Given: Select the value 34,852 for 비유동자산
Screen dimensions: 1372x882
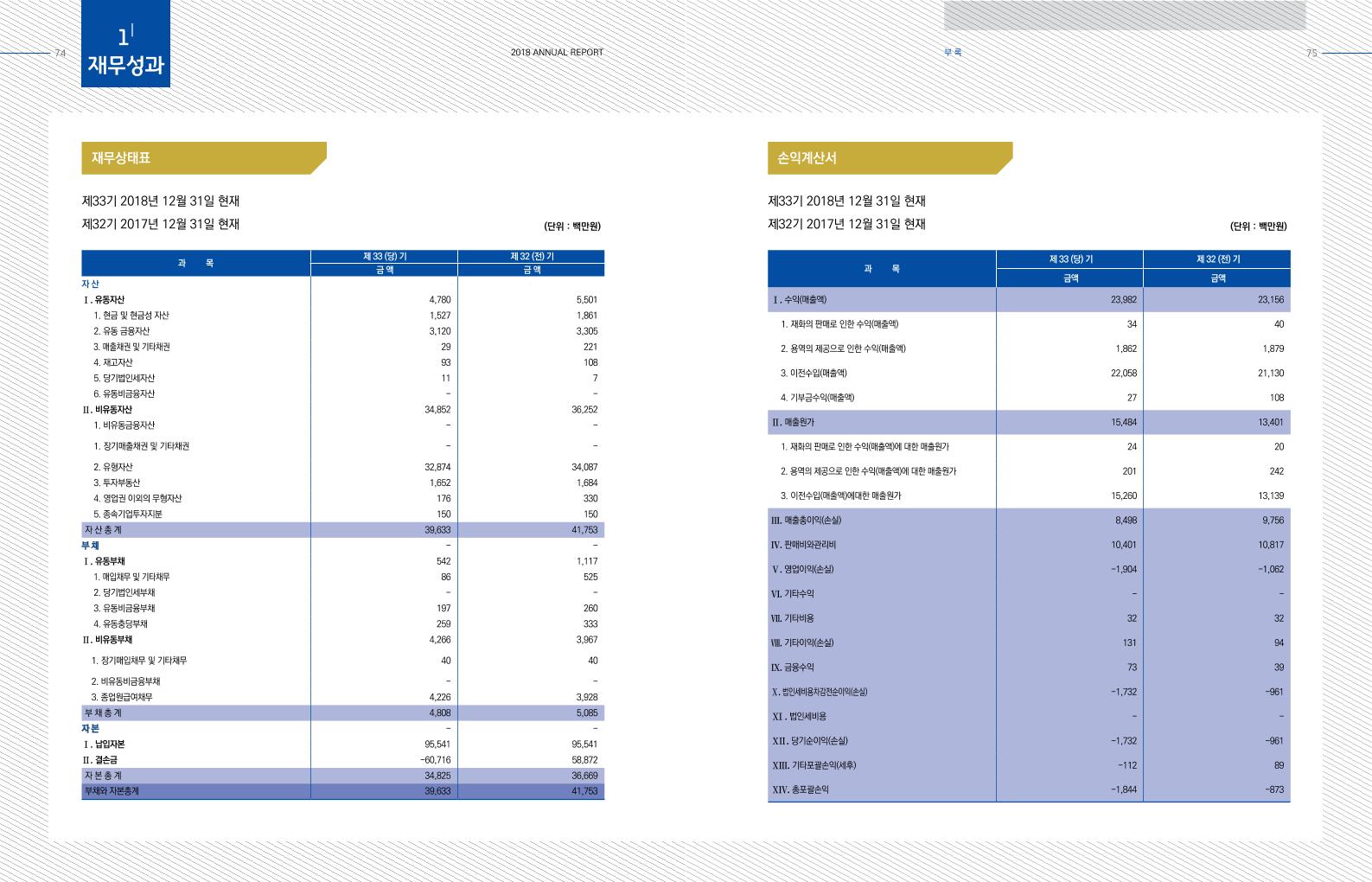Looking at the screenshot, I should coord(437,410).
